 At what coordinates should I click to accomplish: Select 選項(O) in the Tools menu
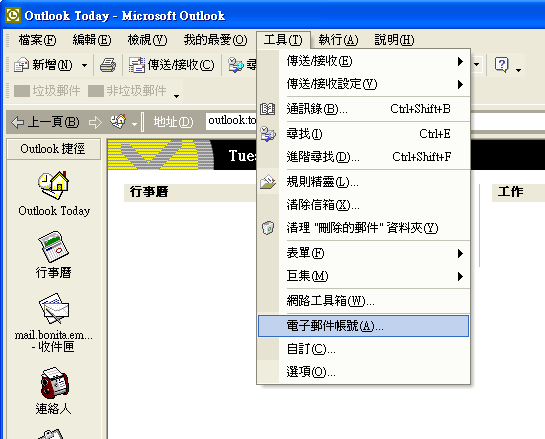[364, 372]
